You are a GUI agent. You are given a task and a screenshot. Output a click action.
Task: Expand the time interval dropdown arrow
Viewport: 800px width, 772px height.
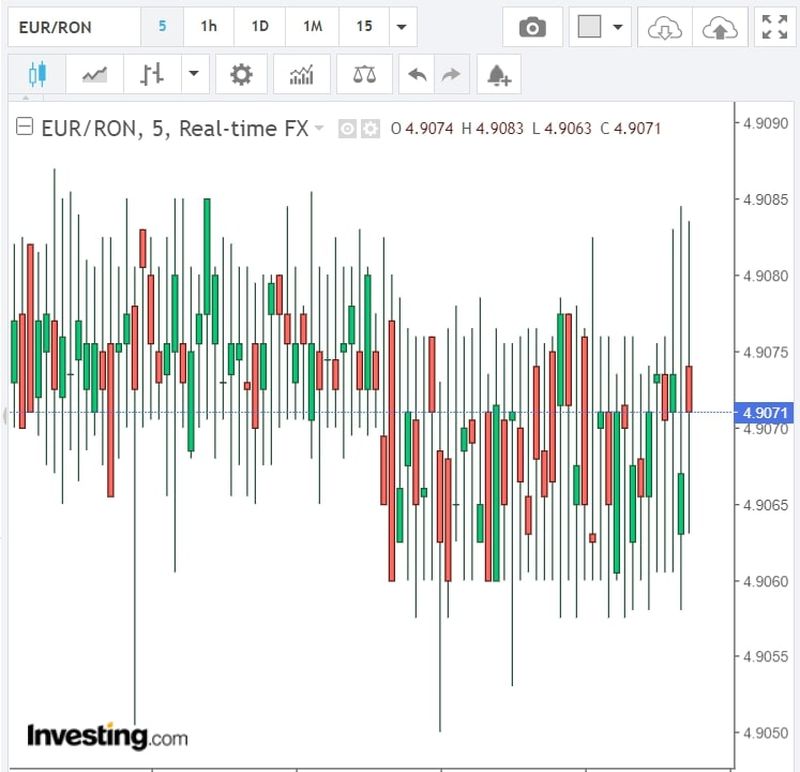[401, 27]
